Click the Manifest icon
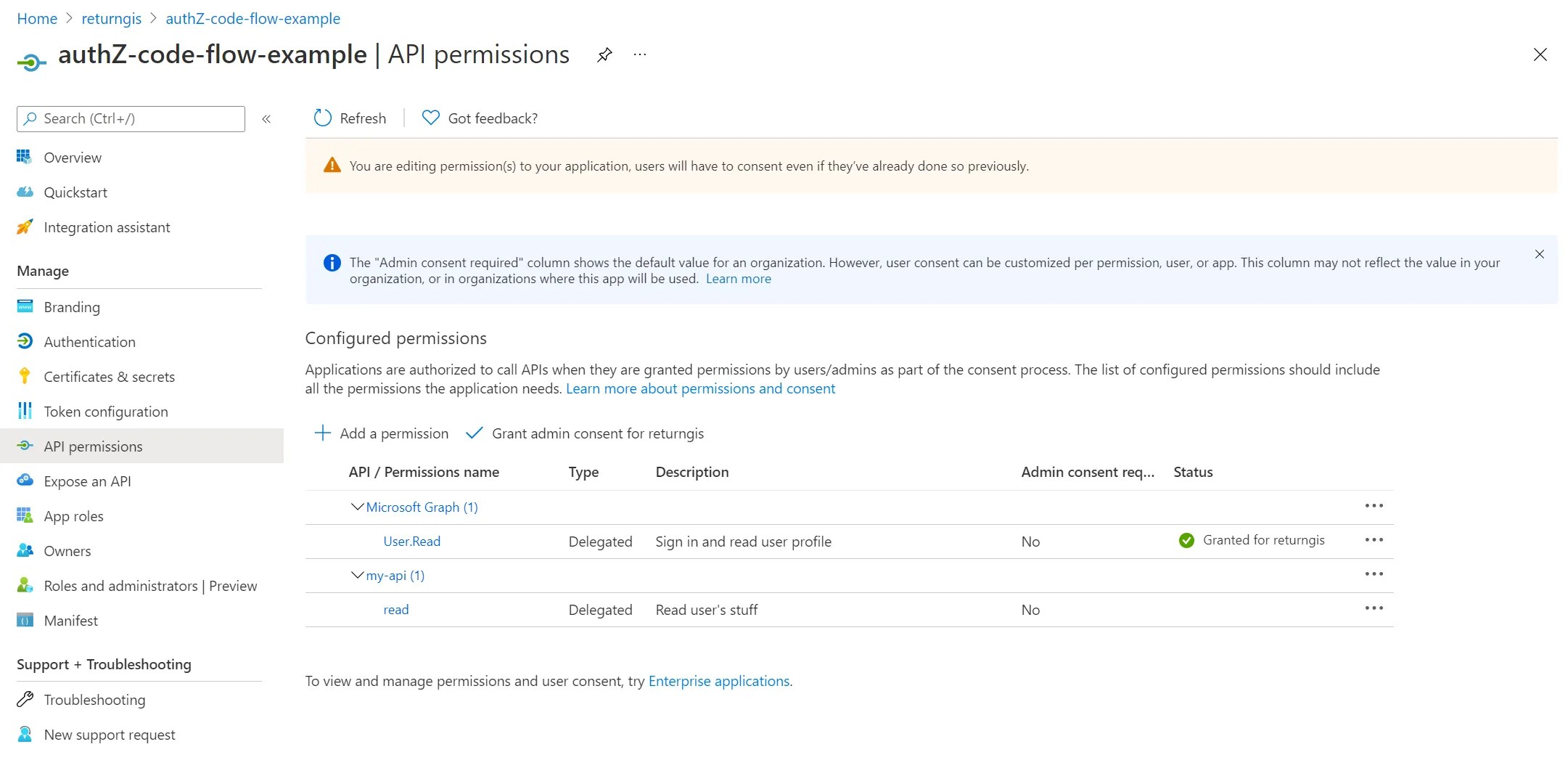1568x784 pixels. tap(25, 620)
